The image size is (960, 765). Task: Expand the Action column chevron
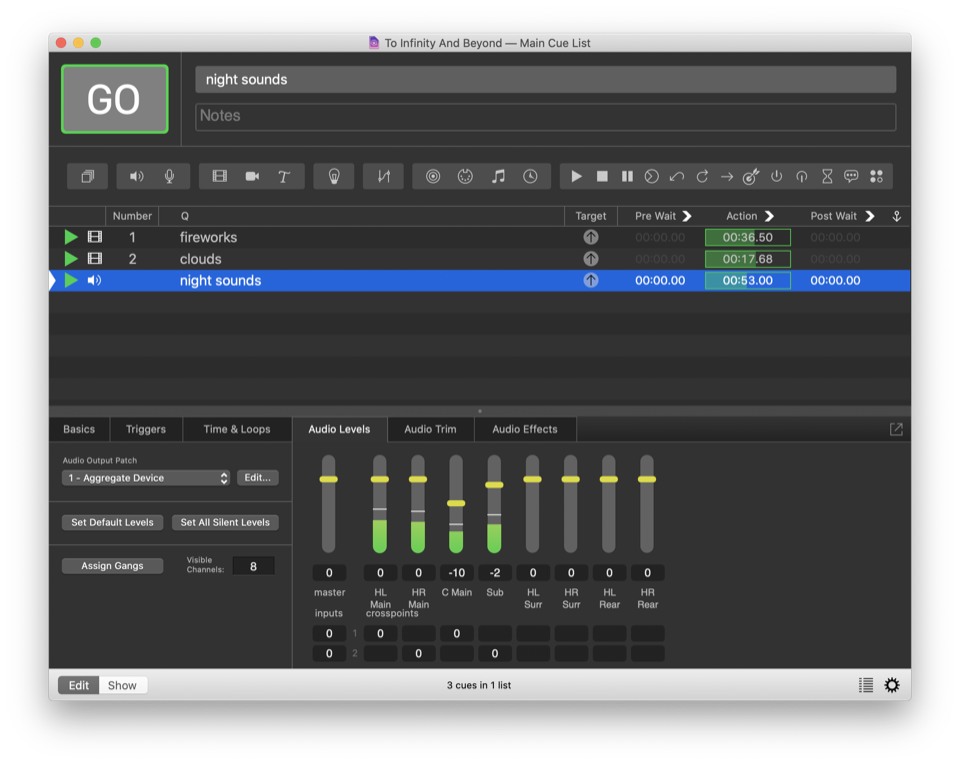pos(769,216)
